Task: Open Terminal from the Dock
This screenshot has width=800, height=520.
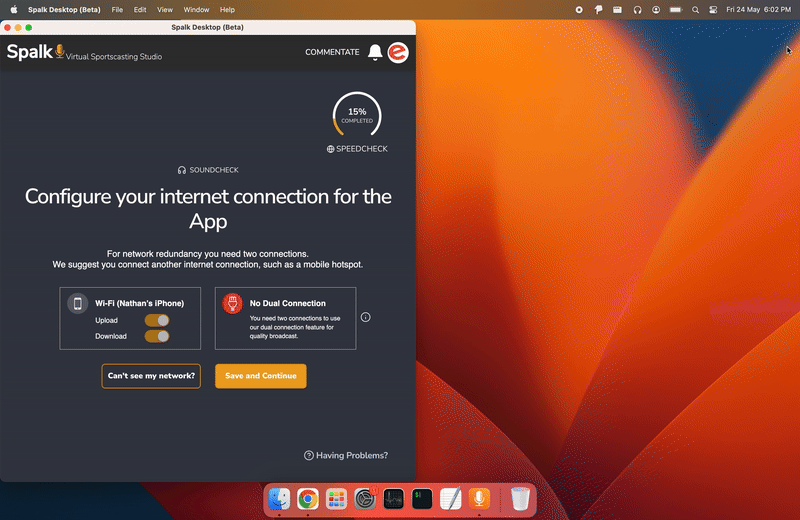Action: (422, 499)
